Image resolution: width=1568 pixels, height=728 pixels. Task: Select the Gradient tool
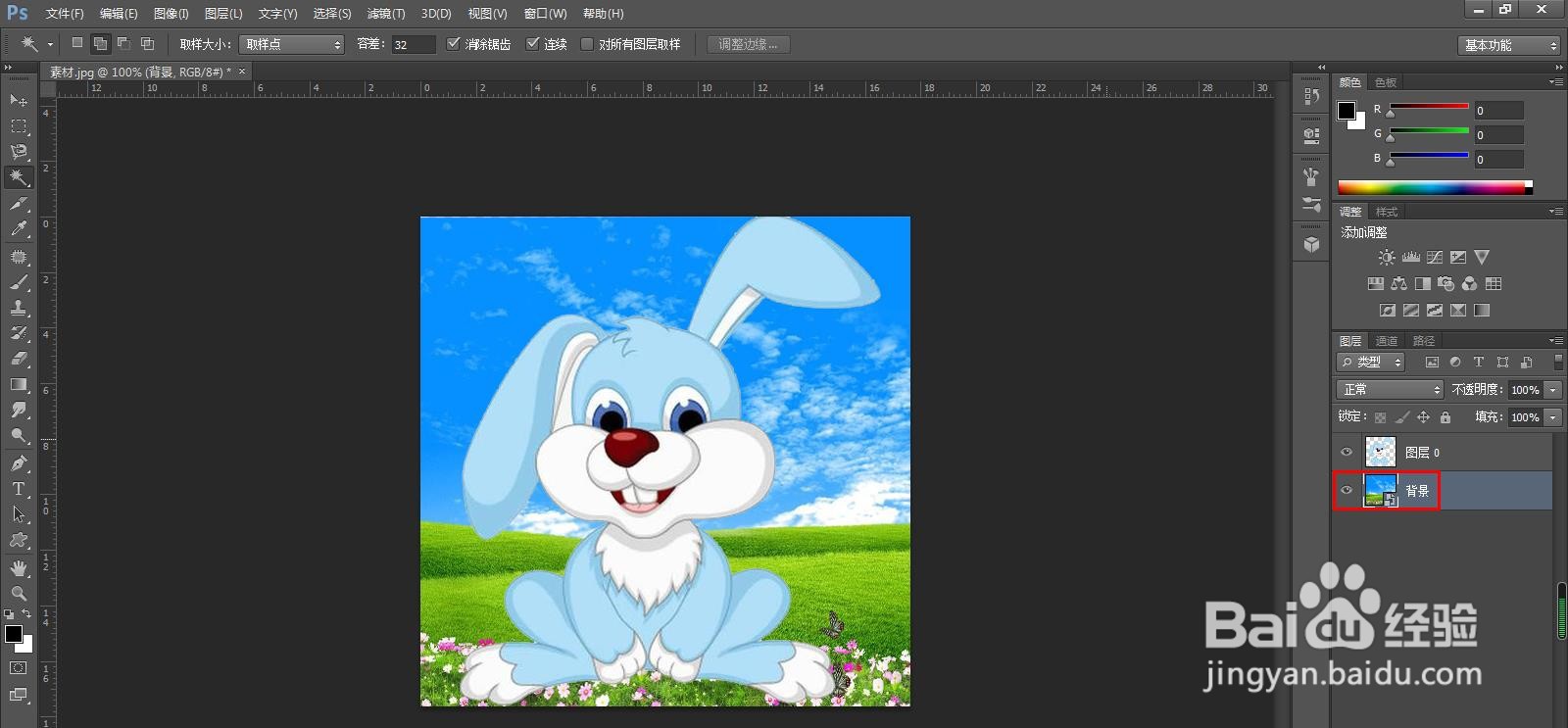pos(19,384)
